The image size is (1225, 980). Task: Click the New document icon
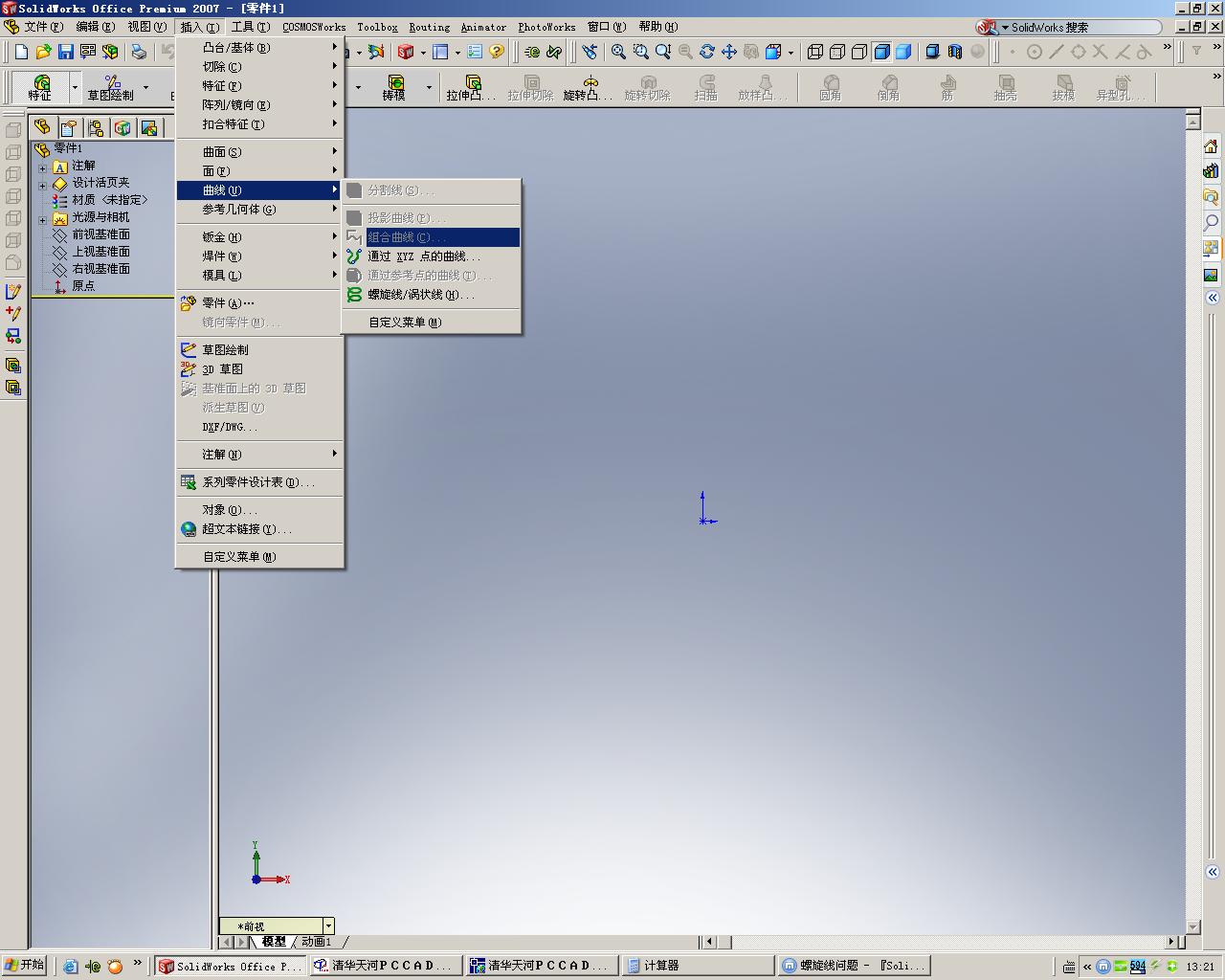(22, 52)
